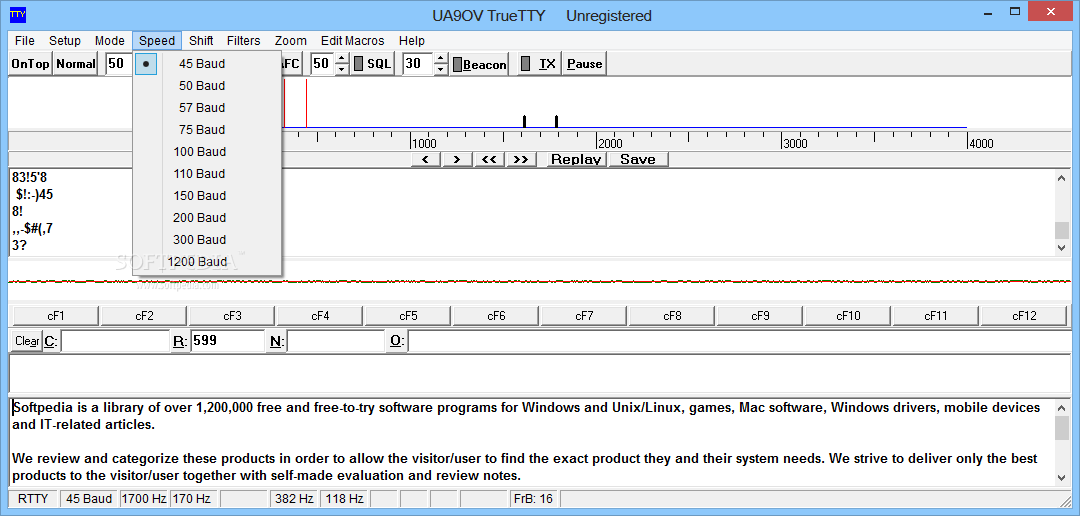Run the cF2 macro
This screenshot has width=1080, height=516.
[x=144, y=316]
